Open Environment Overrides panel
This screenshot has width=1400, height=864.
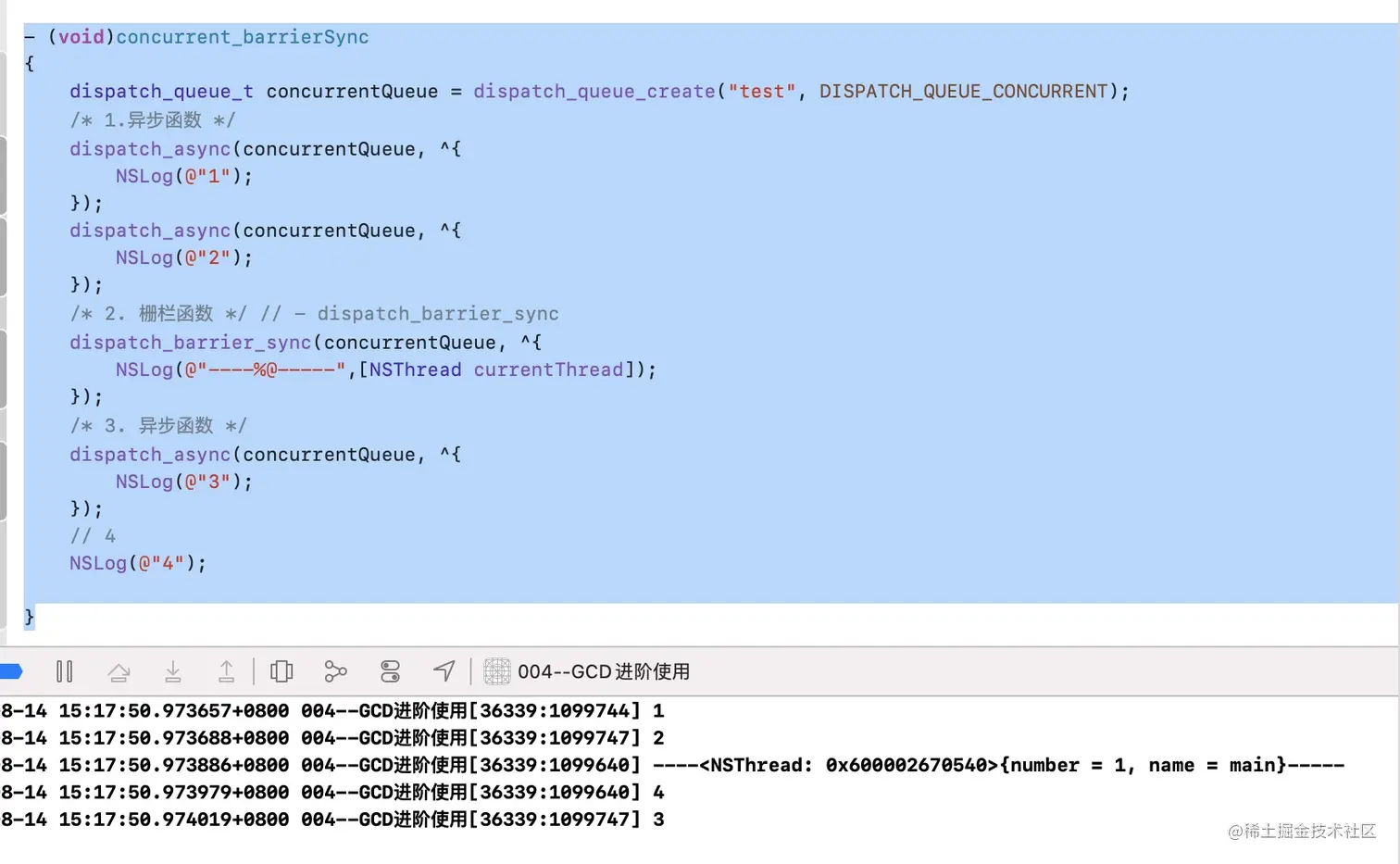389,671
